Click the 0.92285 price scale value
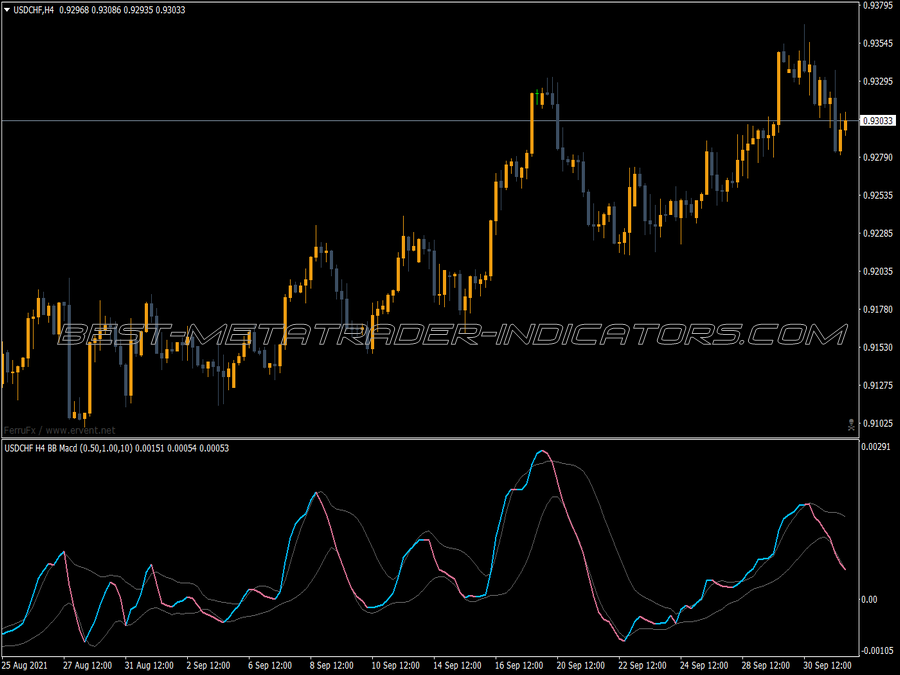 pos(878,234)
